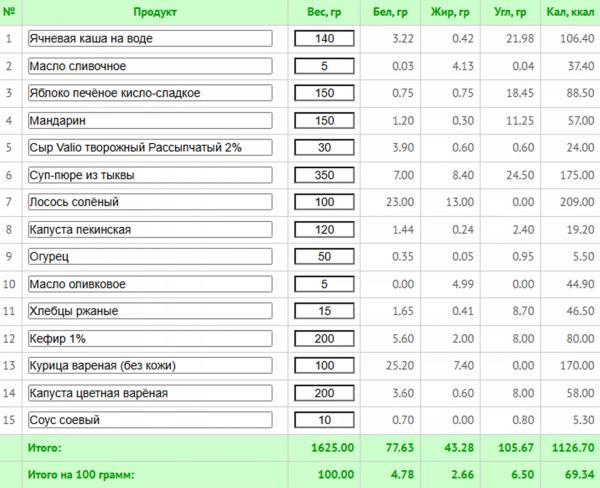Click the 'Хлебцы ржаные' product field
This screenshot has width=600, height=488.
tap(150, 311)
